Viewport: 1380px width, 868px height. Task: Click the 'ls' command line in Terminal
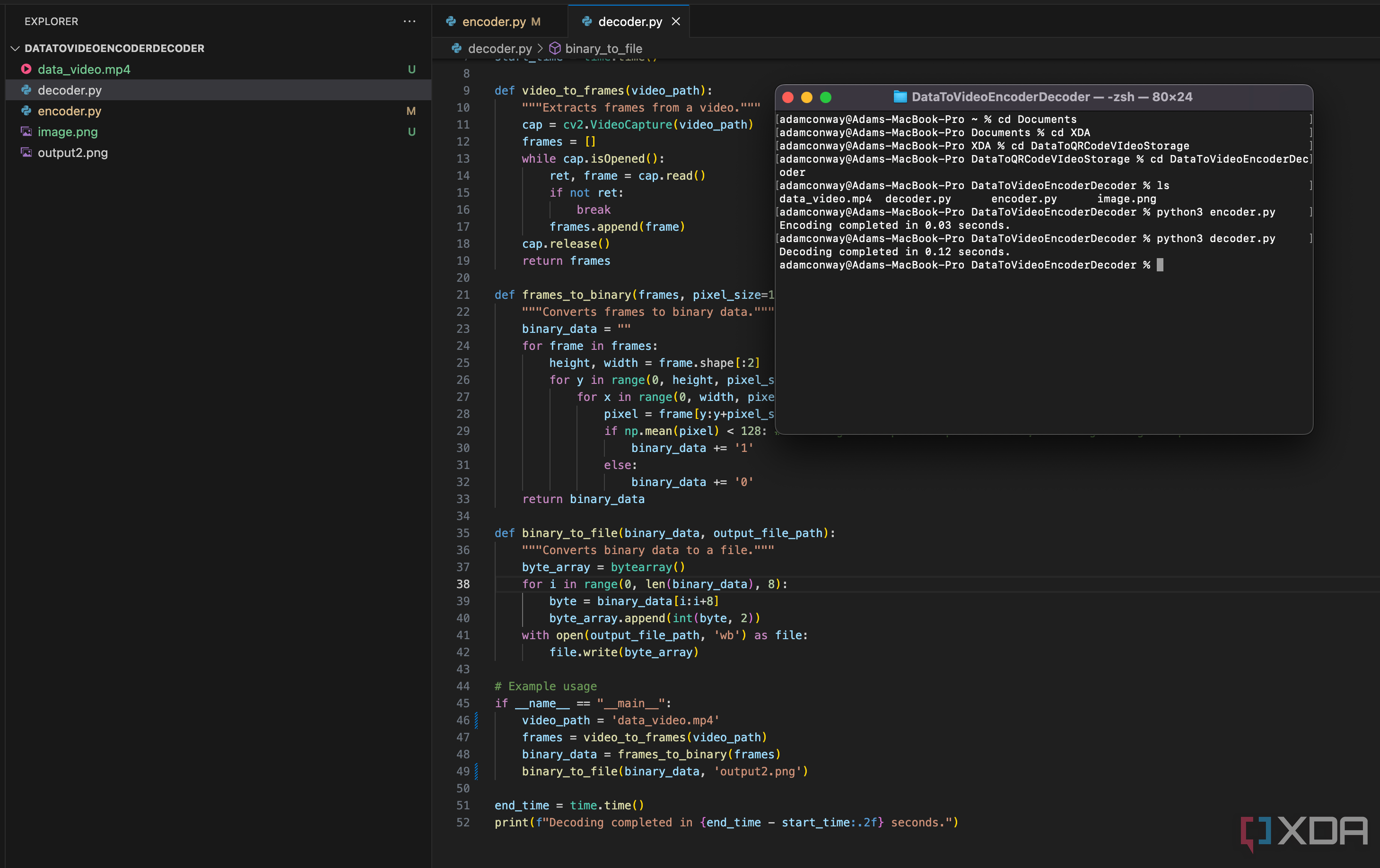pyautogui.click(x=1162, y=186)
